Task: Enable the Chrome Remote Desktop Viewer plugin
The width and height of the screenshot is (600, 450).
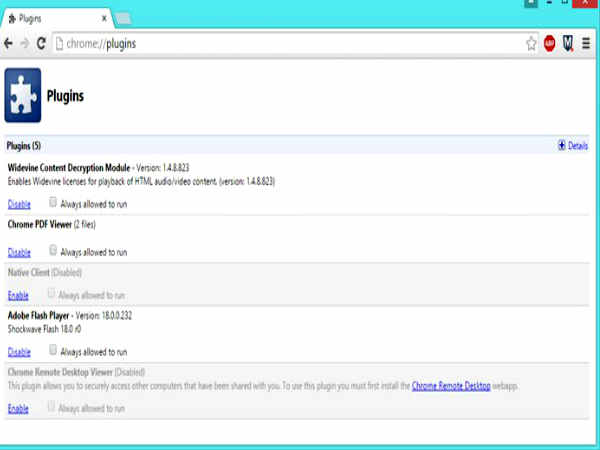Action: coord(18,409)
